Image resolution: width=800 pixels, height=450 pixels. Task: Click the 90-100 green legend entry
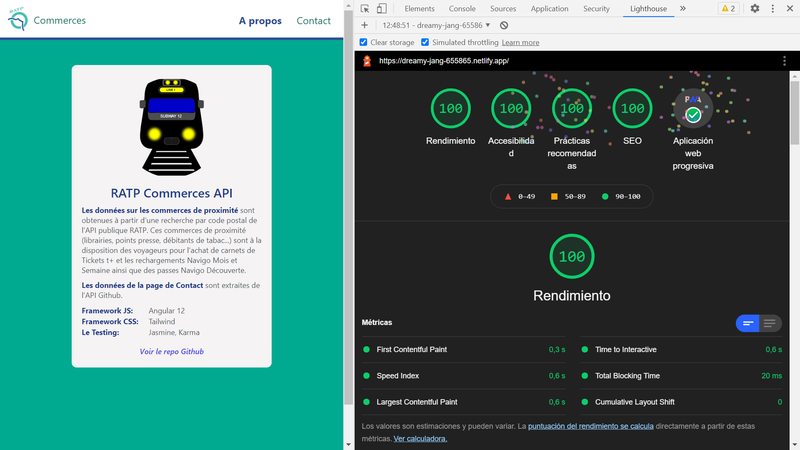click(x=621, y=196)
